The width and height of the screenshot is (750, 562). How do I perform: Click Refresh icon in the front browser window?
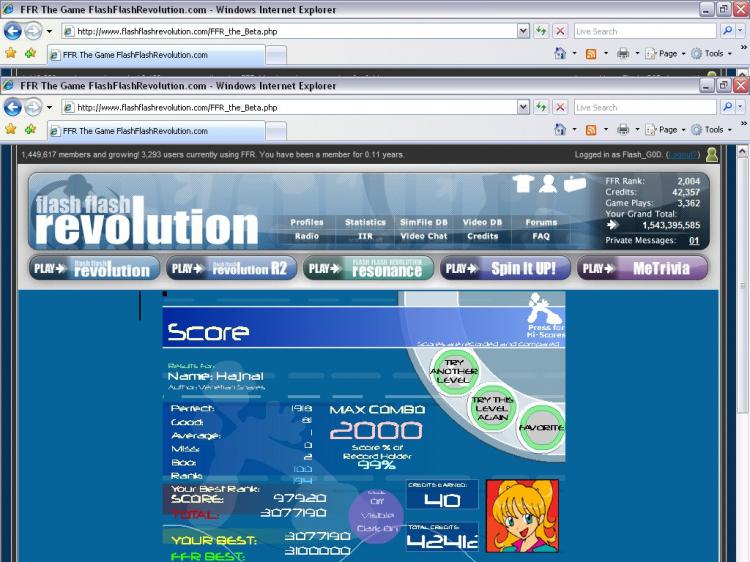tap(541, 107)
